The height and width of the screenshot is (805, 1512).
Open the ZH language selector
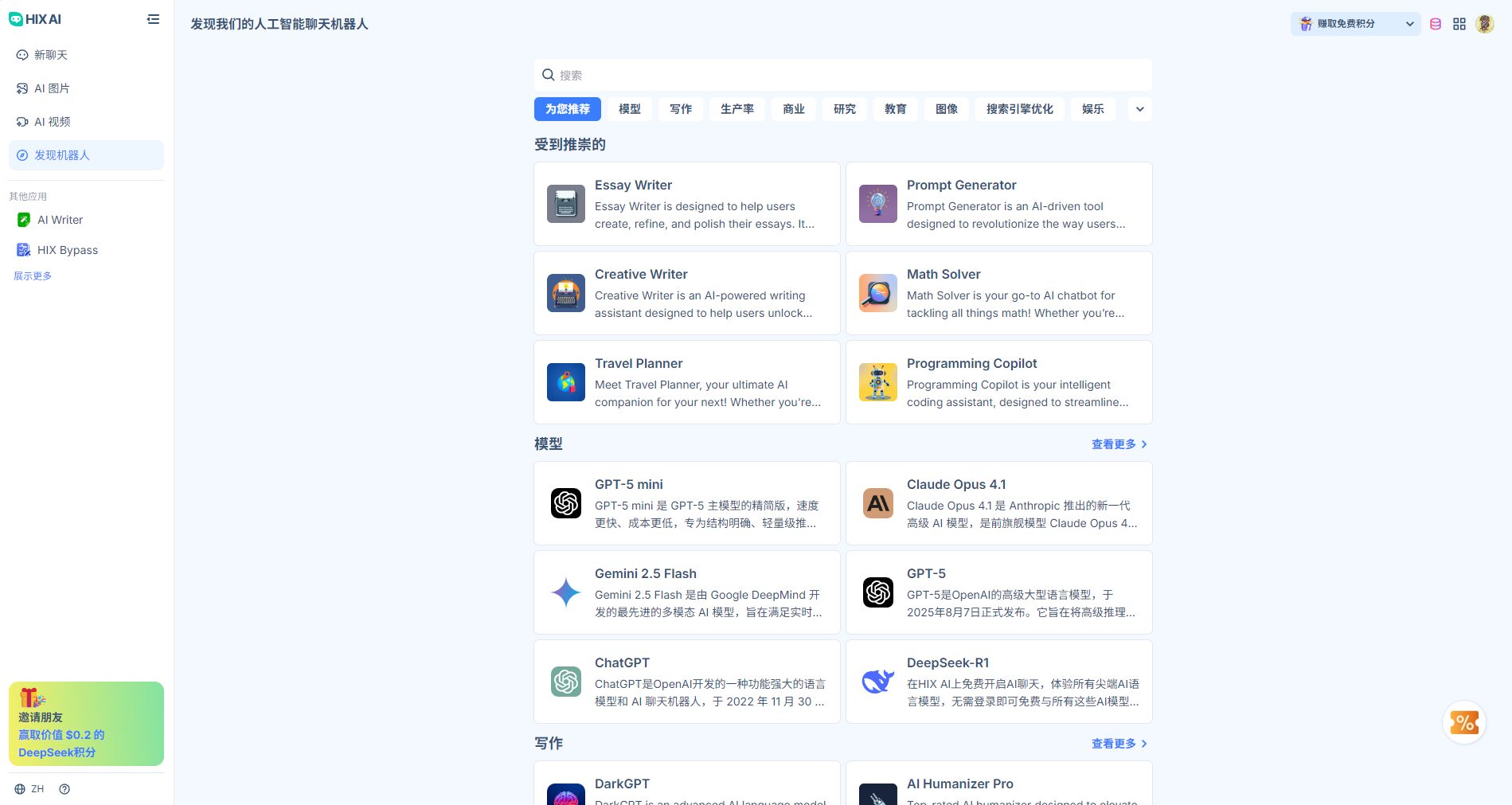(29, 789)
